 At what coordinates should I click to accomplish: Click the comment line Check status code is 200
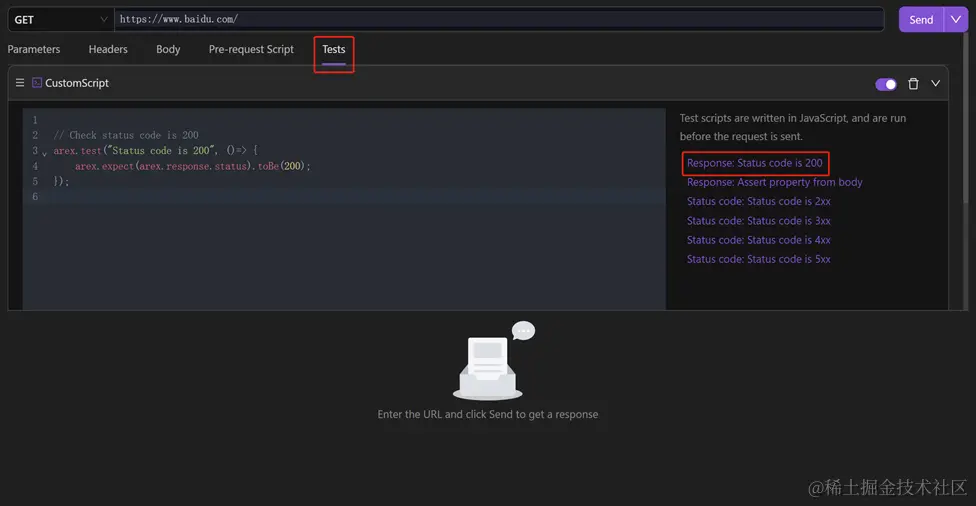click(126, 135)
